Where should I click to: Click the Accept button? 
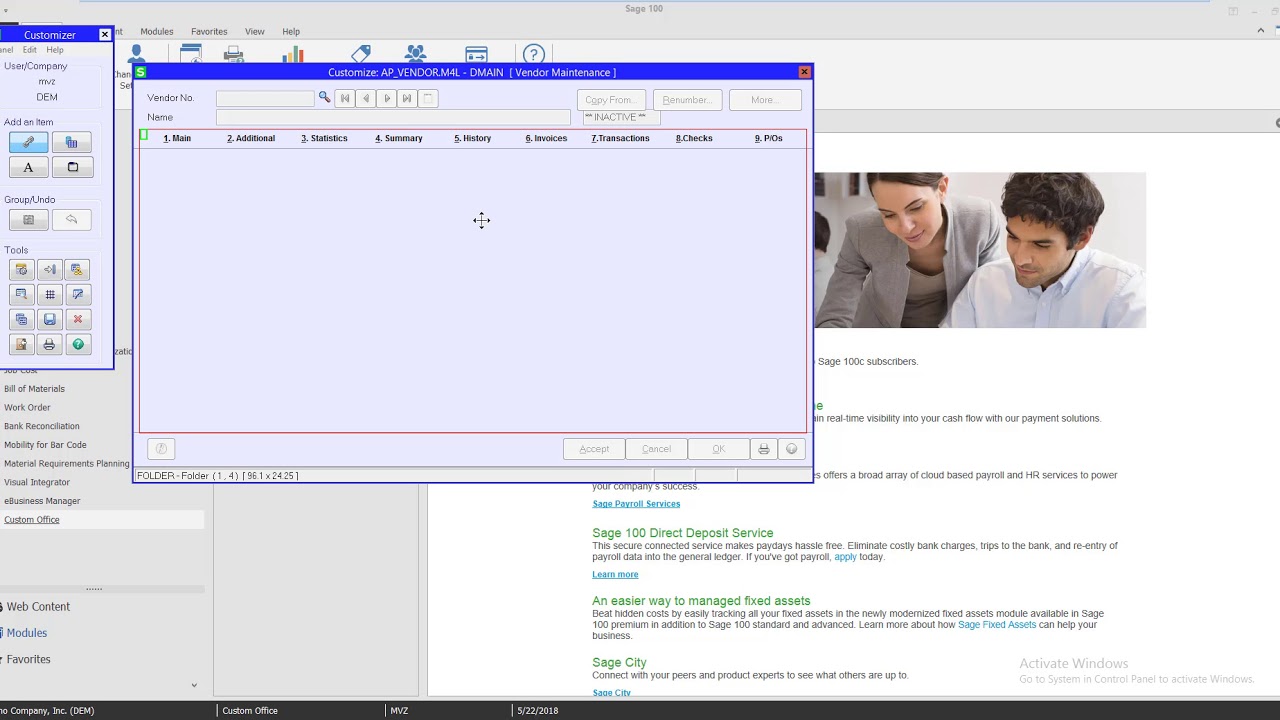point(594,449)
